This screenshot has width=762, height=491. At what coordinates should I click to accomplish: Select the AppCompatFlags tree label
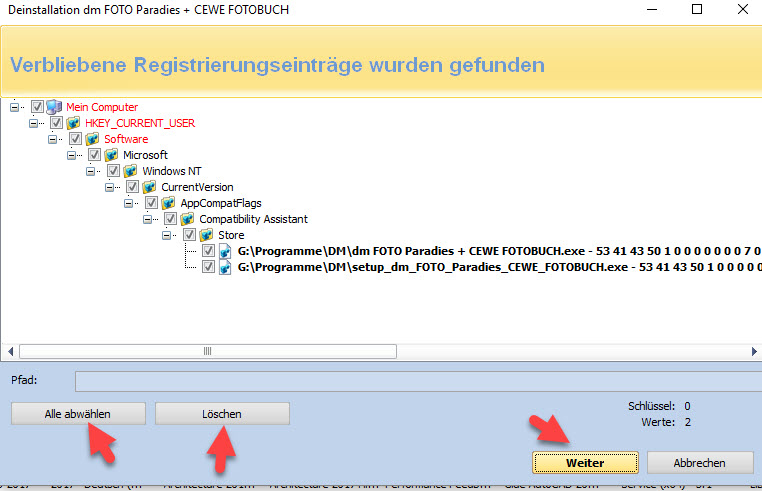point(221,203)
